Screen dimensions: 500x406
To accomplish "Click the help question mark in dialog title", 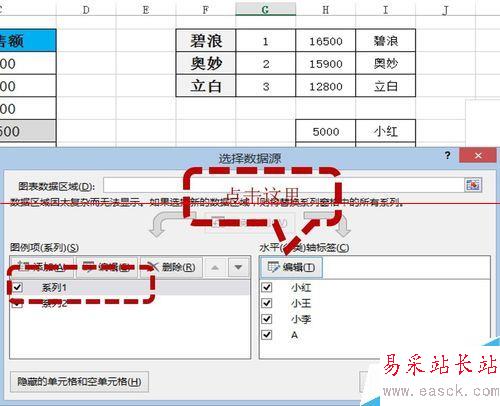I will 448,155.
